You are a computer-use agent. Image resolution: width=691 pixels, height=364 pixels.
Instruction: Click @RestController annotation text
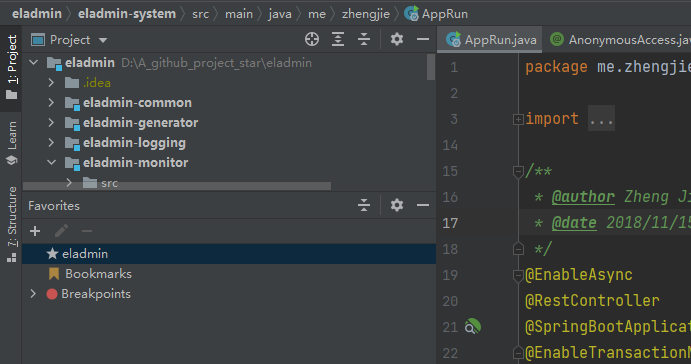(592, 301)
